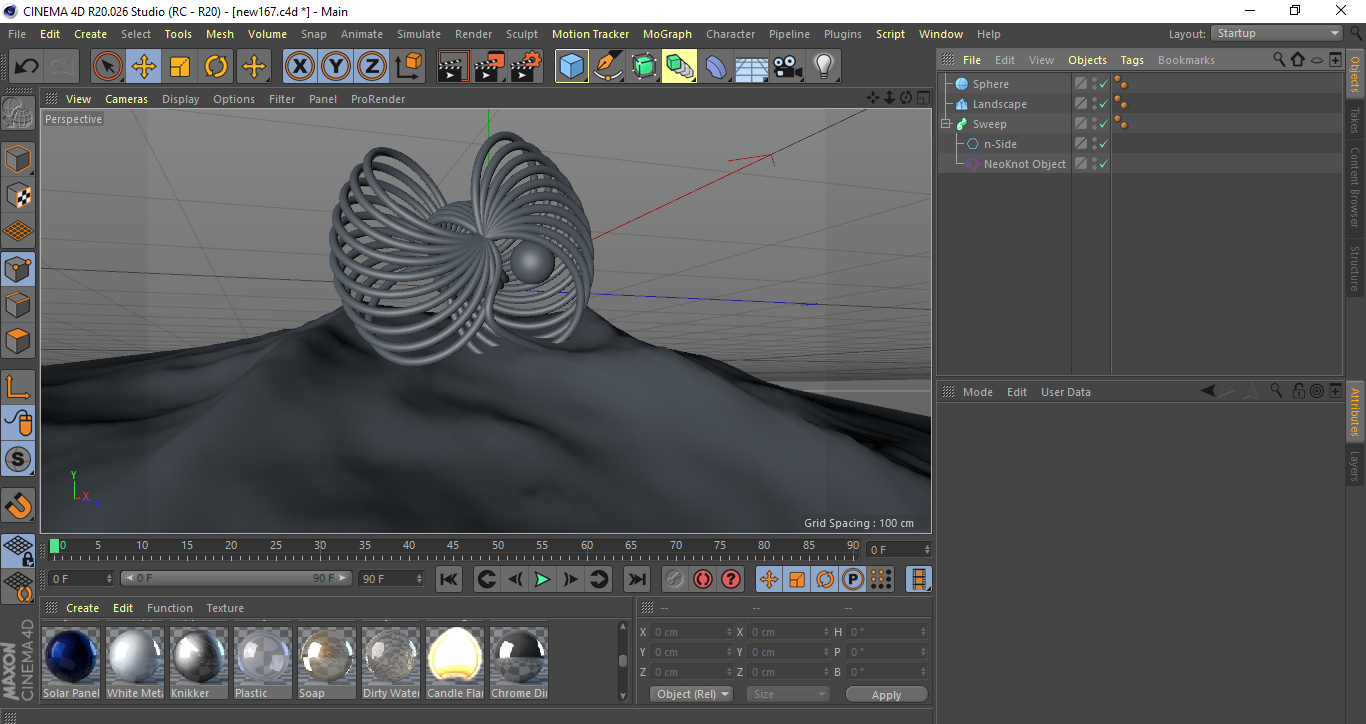Toggle autokeying red button
This screenshot has width=1366, height=724.
coord(703,579)
